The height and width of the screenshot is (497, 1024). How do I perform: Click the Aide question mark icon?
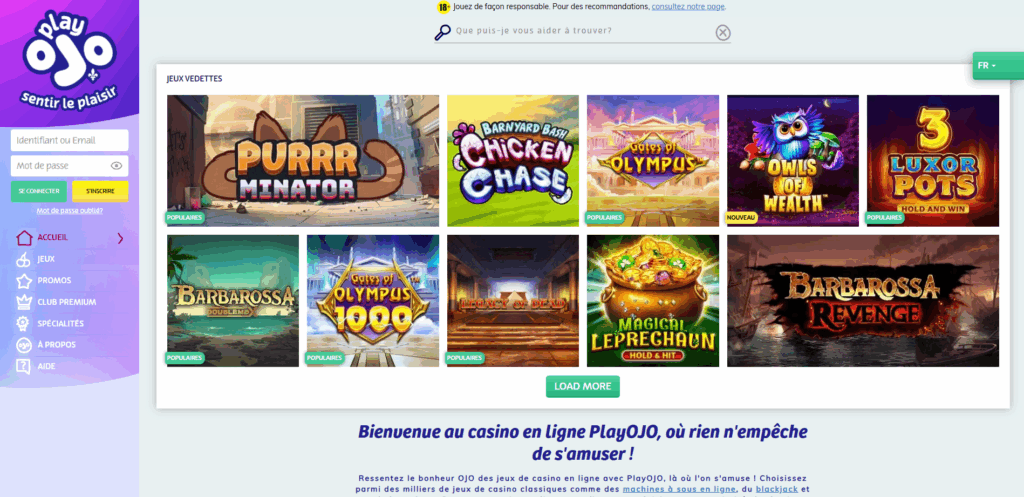coord(24,366)
